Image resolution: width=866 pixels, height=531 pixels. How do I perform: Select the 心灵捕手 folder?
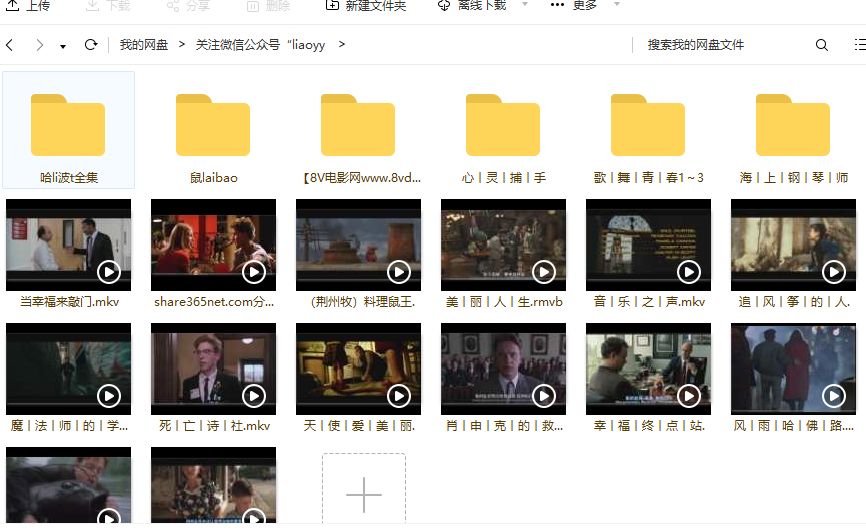click(x=503, y=125)
